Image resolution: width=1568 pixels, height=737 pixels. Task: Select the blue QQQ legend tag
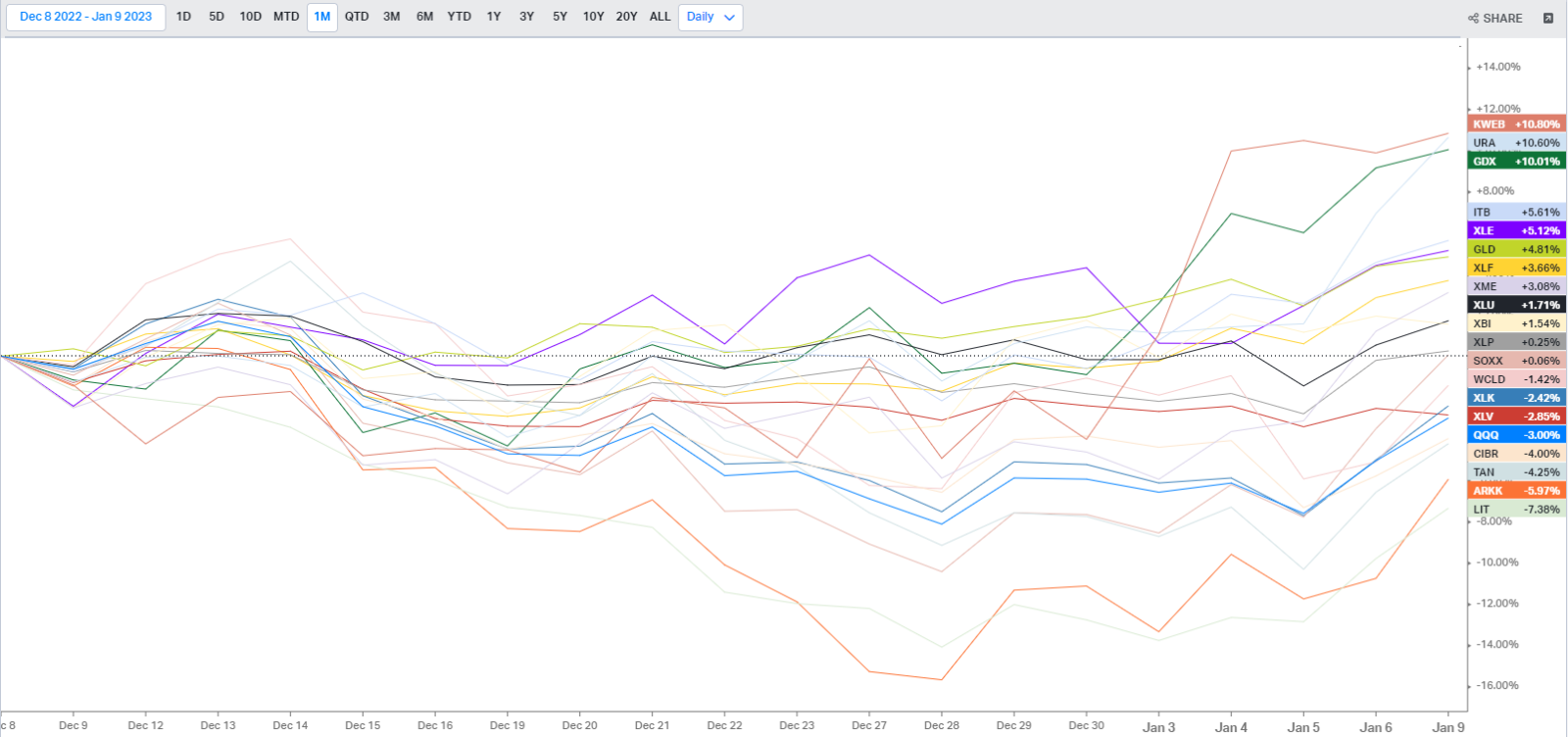(1516, 435)
